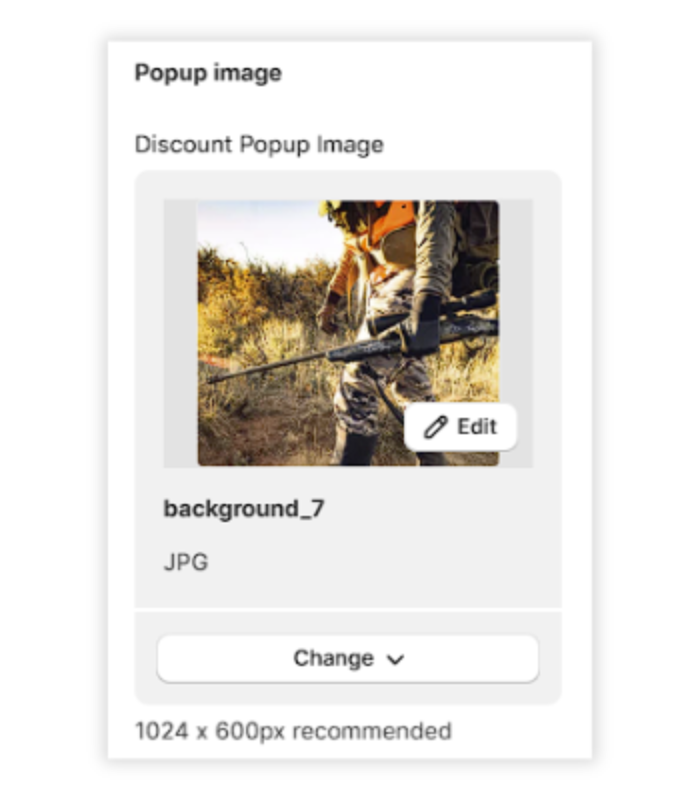Click the gray margin right of the preview
700x800 pixels.
516,306
